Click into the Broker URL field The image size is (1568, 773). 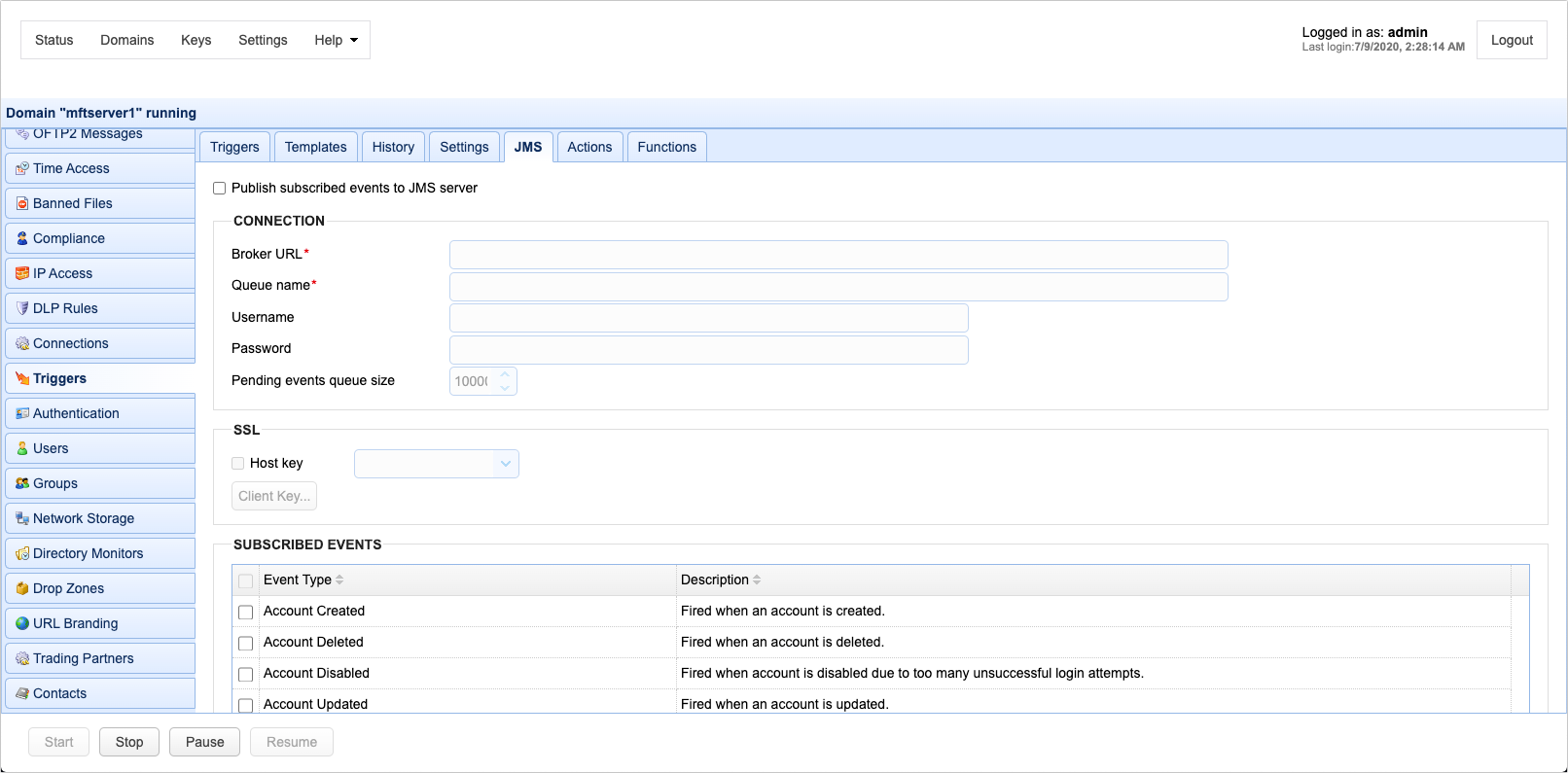click(837, 255)
